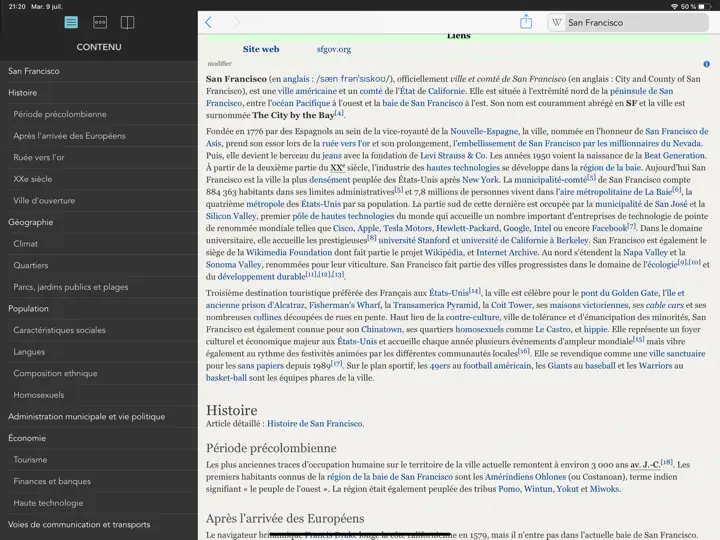Viewport: 720px width, 540px height.
Task: Follow the pont du Golden Gate link
Action: (x=619, y=293)
